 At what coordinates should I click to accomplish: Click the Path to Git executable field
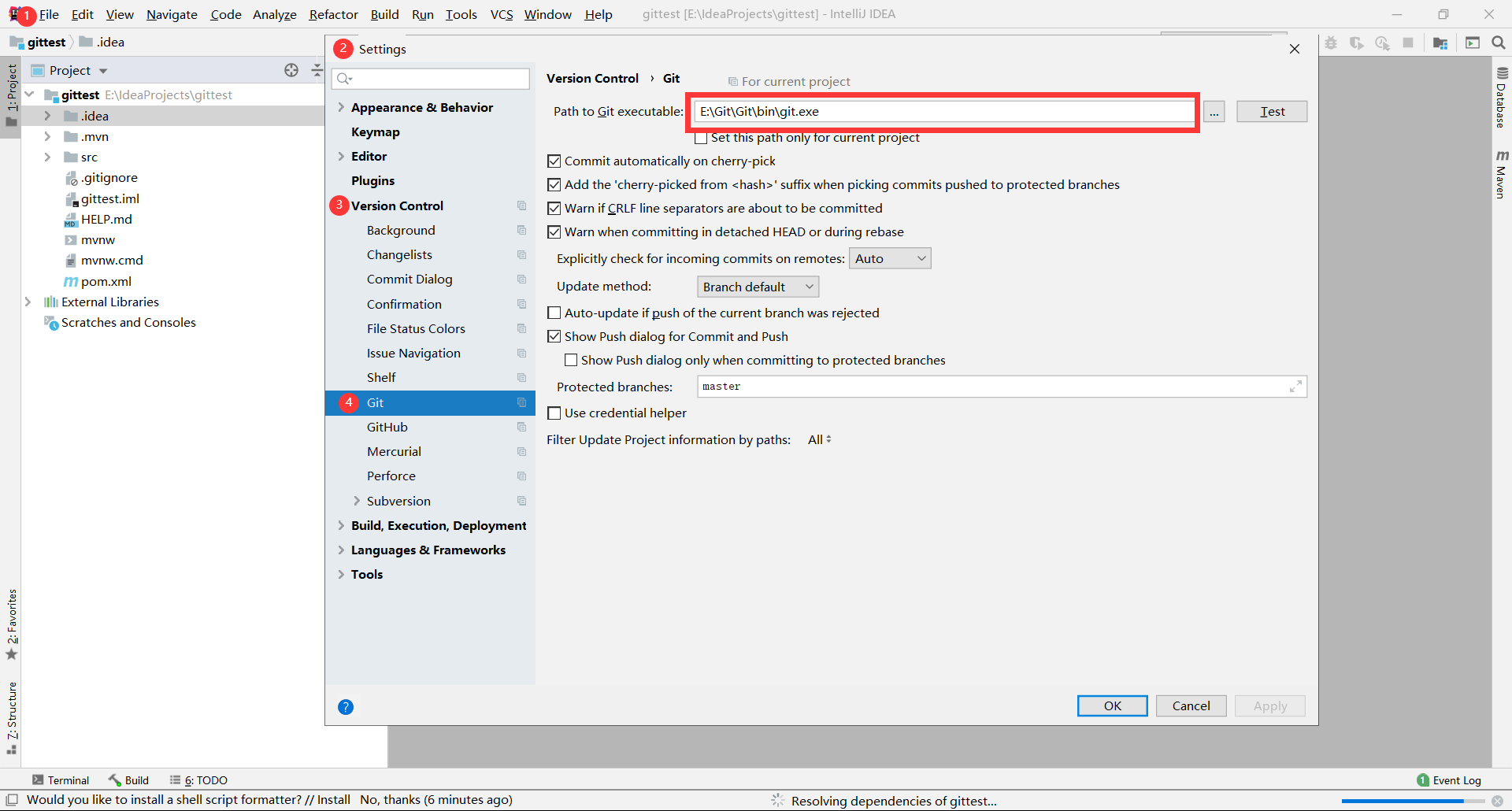point(943,112)
